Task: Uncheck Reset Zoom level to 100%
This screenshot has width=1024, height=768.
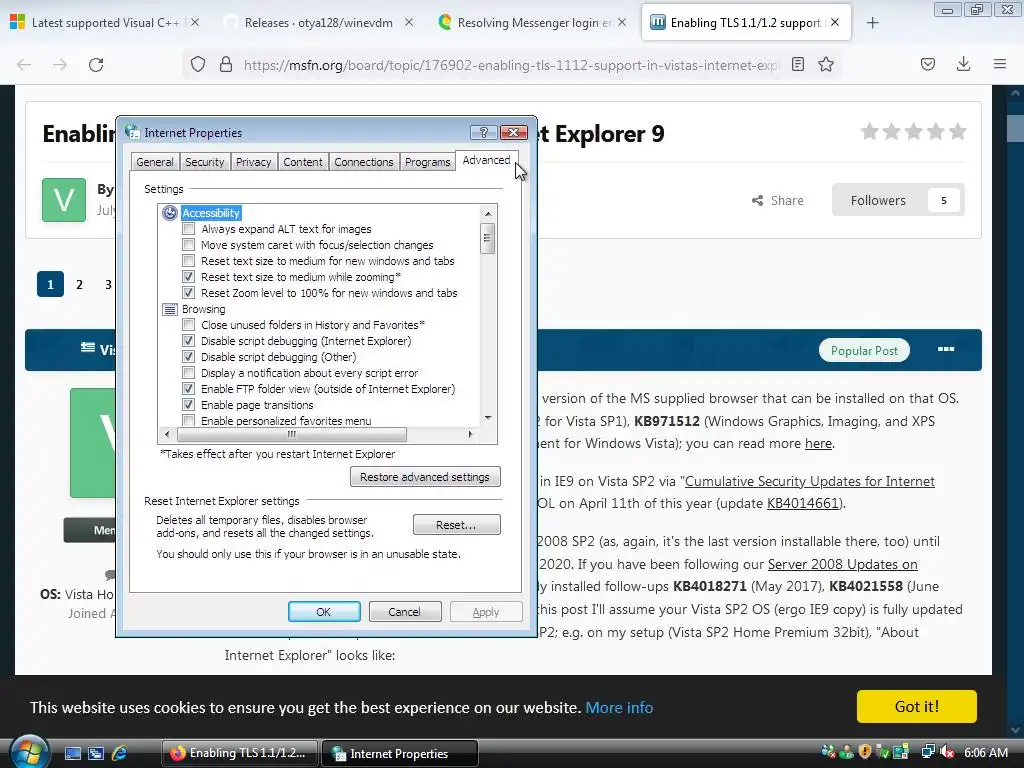Action: [x=189, y=293]
